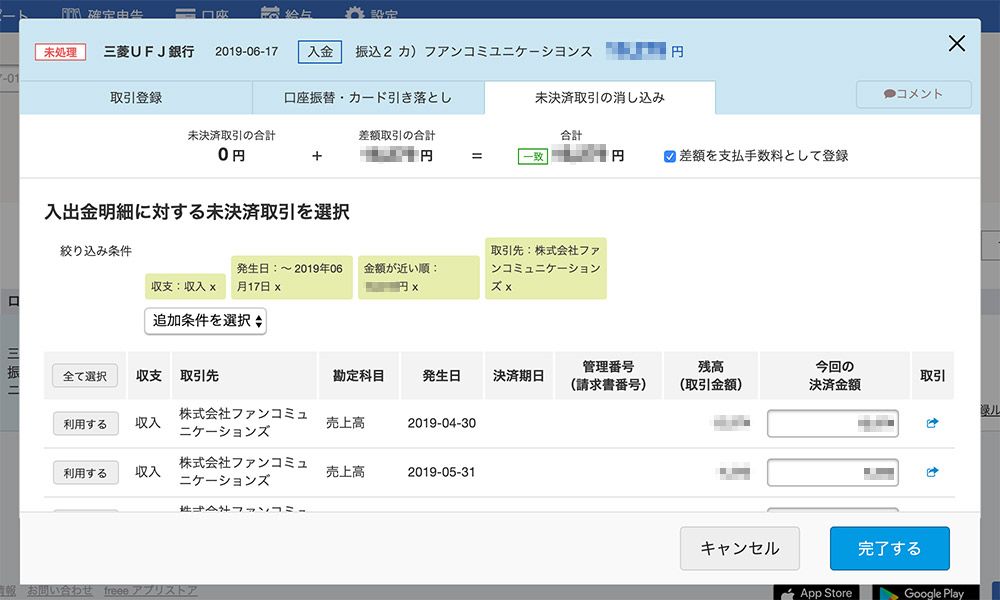This screenshot has width=1000, height=600.
Task: Click 売上高 in the 2019-04-30 row
Action: [x=345, y=423]
